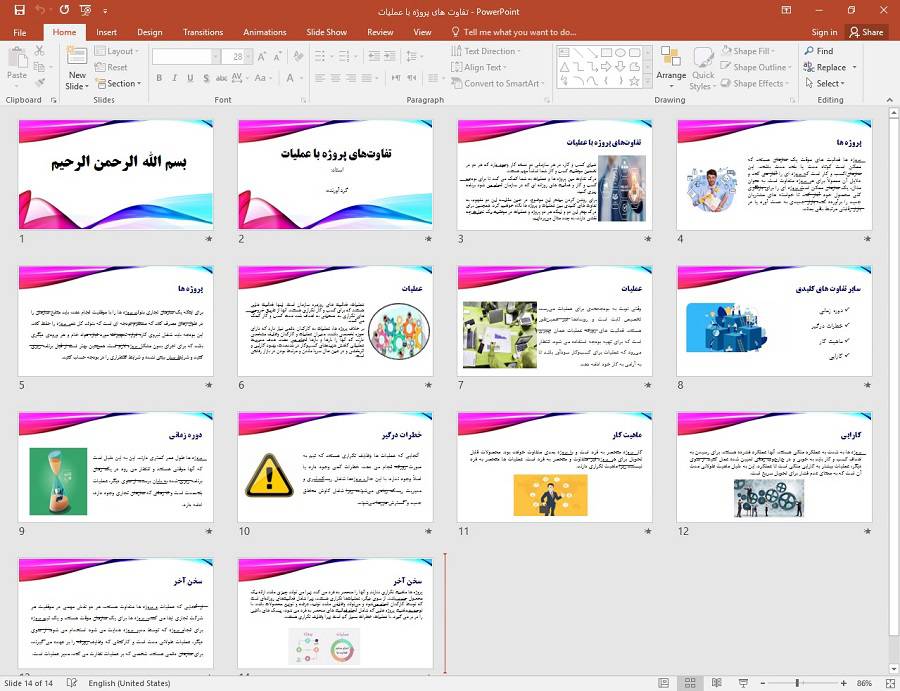The height and width of the screenshot is (691, 900).
Task: Open the Design ribbon tab
Action: click(149, 31)
